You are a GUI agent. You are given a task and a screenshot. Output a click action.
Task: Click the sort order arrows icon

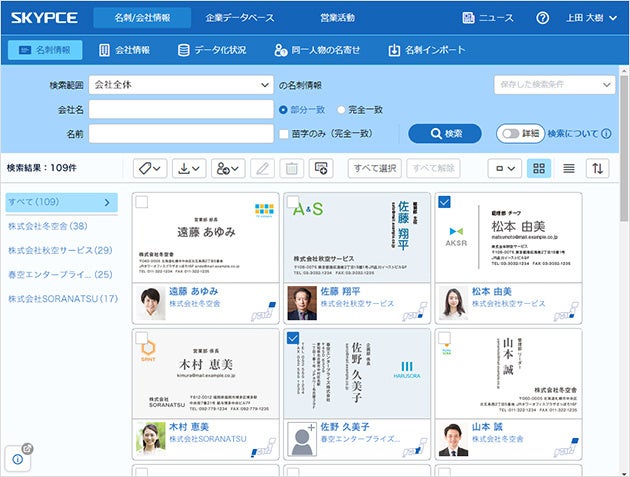tap(597, 168)
